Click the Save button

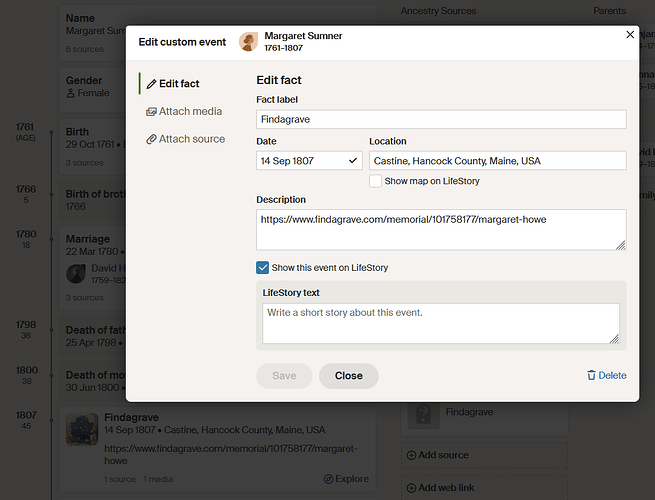pos(284,376)
